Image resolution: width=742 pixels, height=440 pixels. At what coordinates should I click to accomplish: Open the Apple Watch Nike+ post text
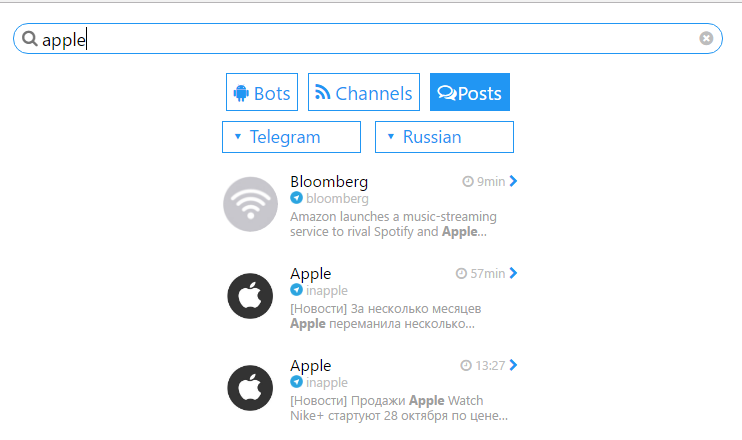(x=398, y=408)
